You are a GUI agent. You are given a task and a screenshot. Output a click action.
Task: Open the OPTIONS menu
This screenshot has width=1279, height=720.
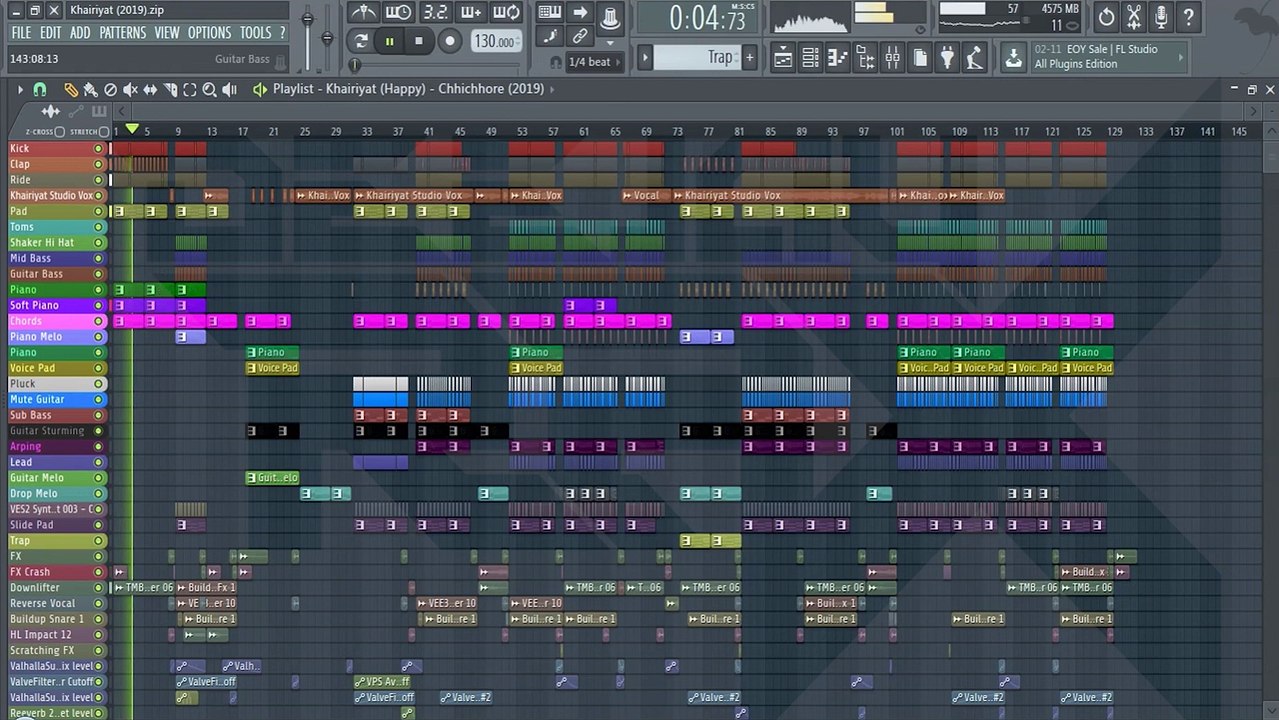(x=210, y=33)
